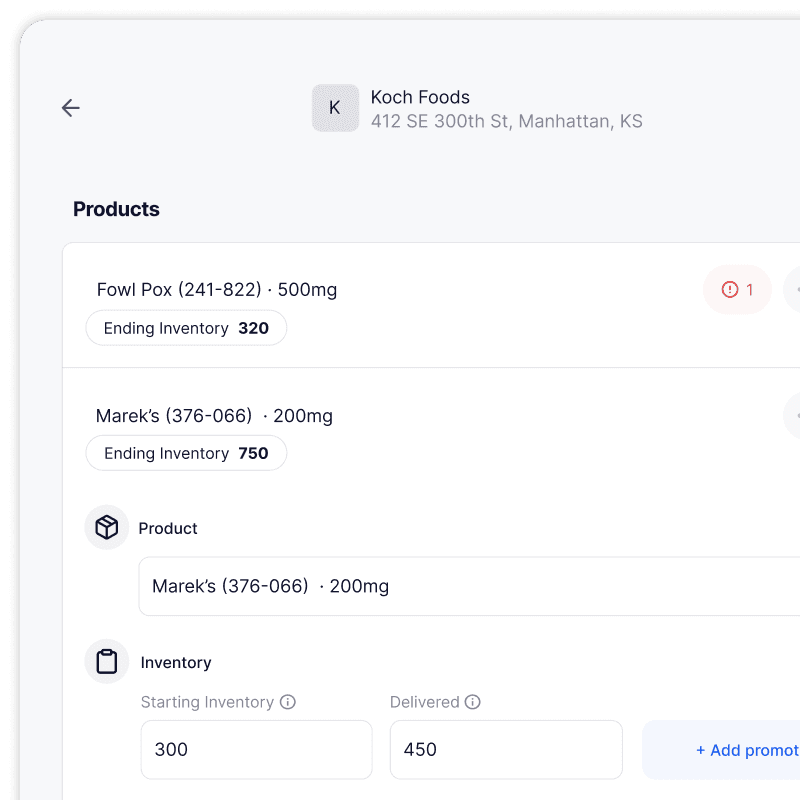Image resolution: width=800 pixels, height=800 pixels.
Task: Focus the Delivered field containing 450
Action: point(506,750)
